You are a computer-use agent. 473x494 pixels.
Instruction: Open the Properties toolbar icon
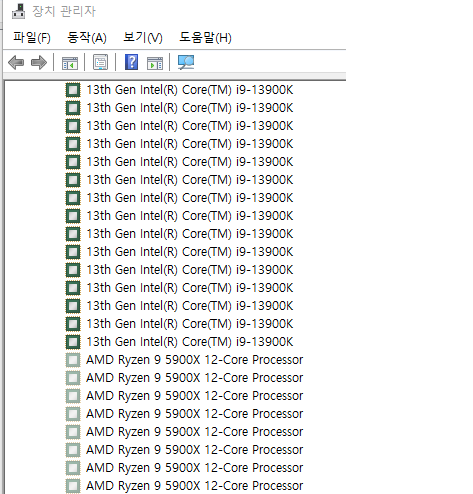click(x=100, y=62)
